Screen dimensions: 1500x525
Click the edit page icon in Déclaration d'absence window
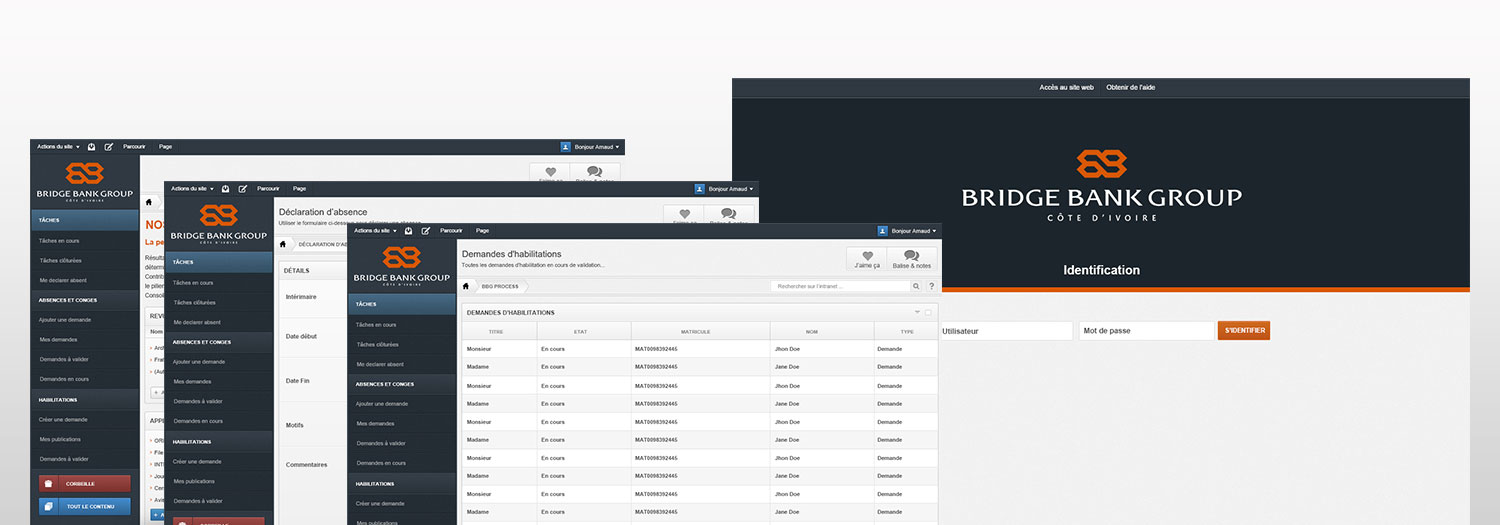[x=242, y=188]
